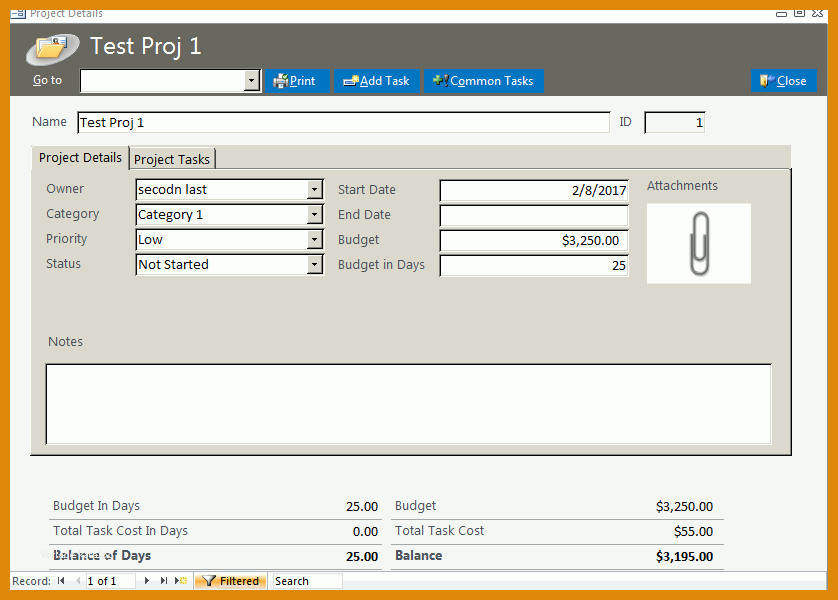The image size is (838, 600).
Task: Click the Add Task button
Action: [377, 81]
